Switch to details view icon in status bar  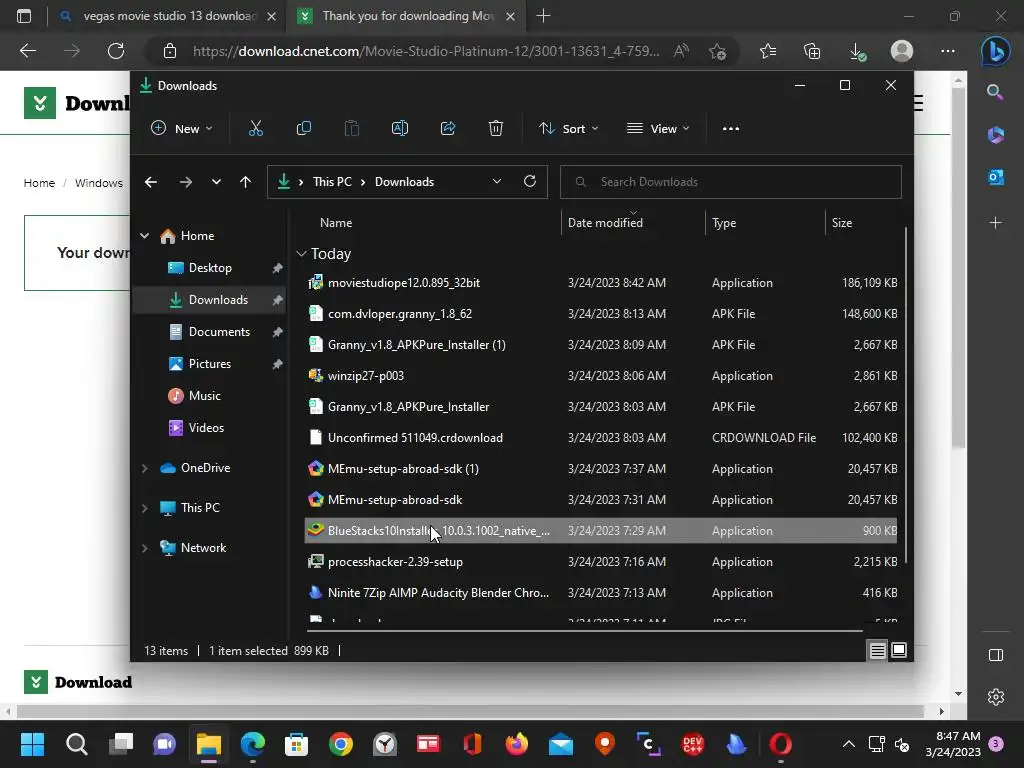pyautogui.click(x=877, y=650)
